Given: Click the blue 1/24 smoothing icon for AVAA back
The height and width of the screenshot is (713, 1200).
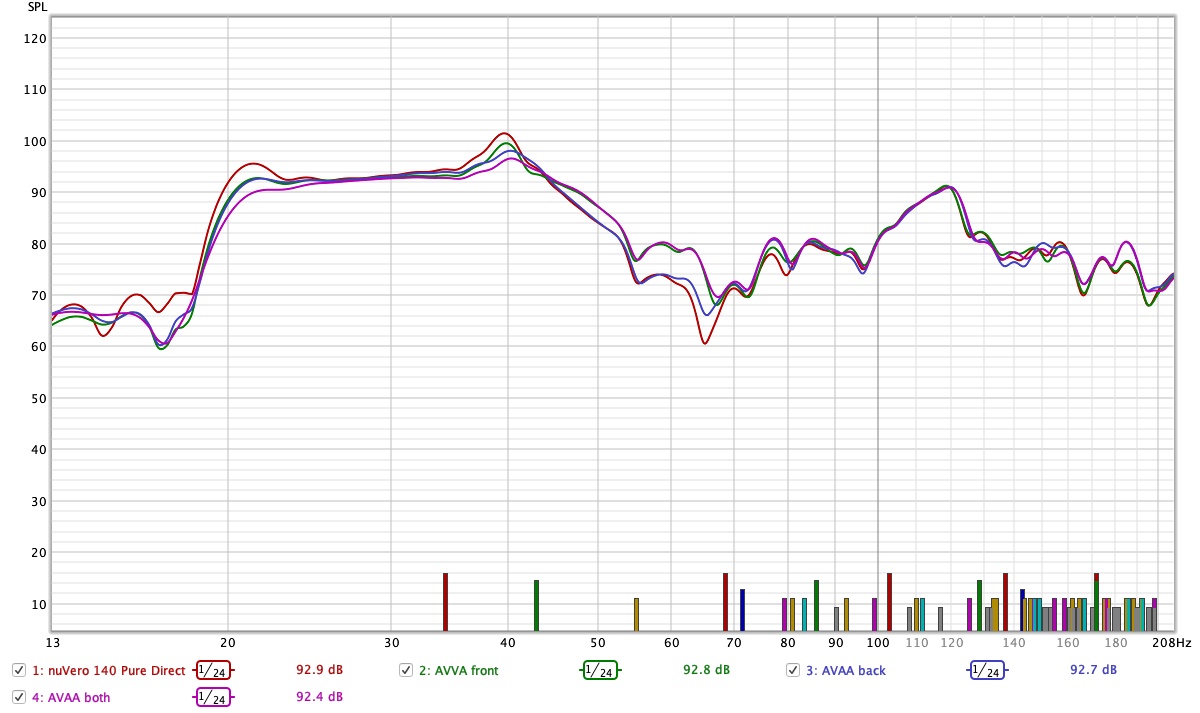Looking at the screenshot, I should [986, 670].
